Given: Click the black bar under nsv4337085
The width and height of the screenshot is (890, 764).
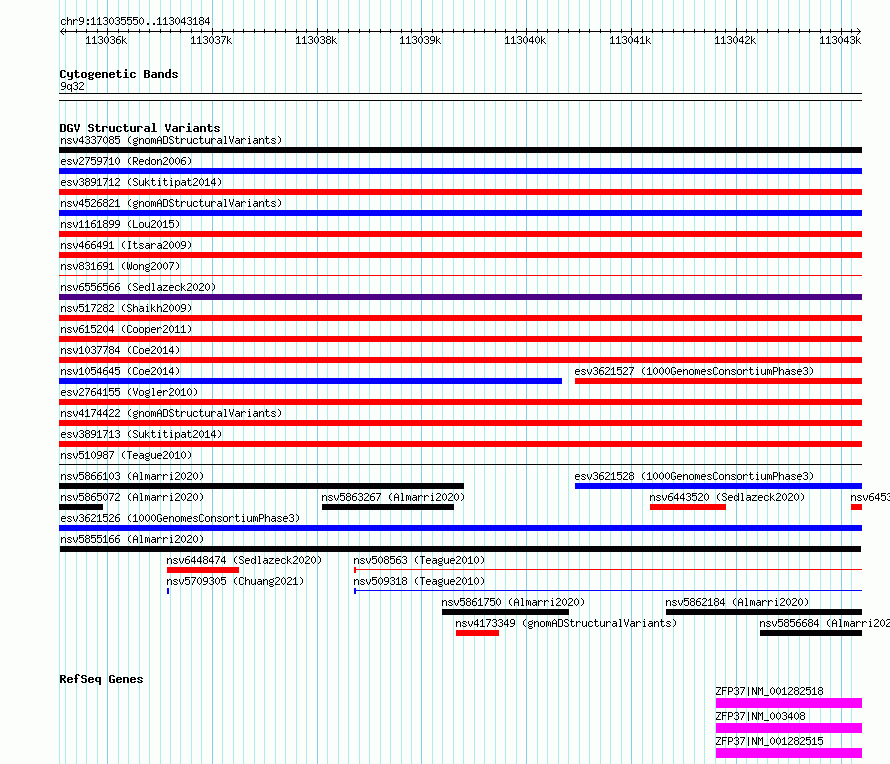Looking at the screenshot, I should tap(460, 150).
